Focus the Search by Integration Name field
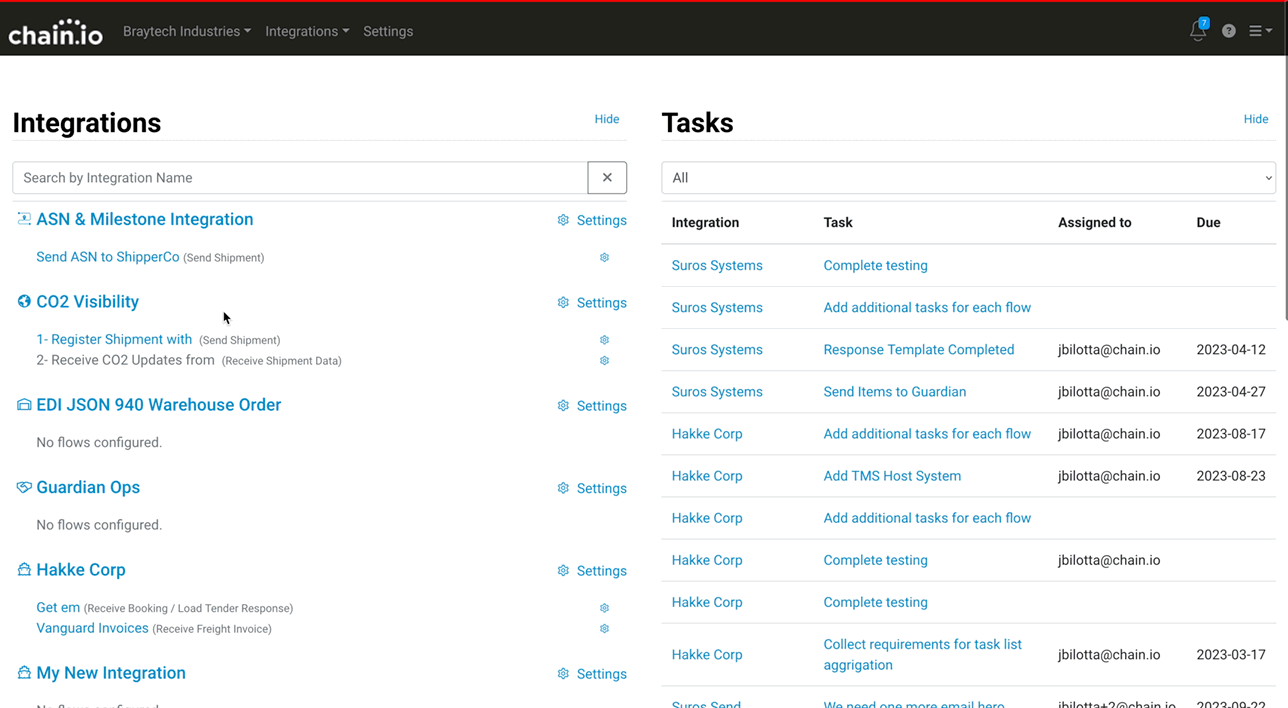The height and width of the screenshot is (708, 1288). tap(300, 178)
